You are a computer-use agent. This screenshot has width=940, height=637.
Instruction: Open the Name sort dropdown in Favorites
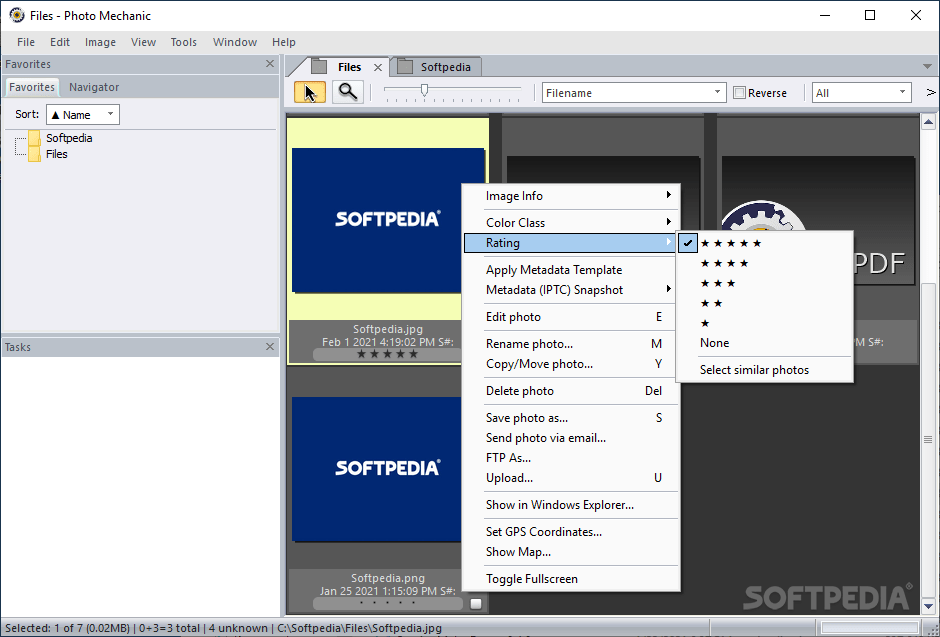[x=83, y=114]
